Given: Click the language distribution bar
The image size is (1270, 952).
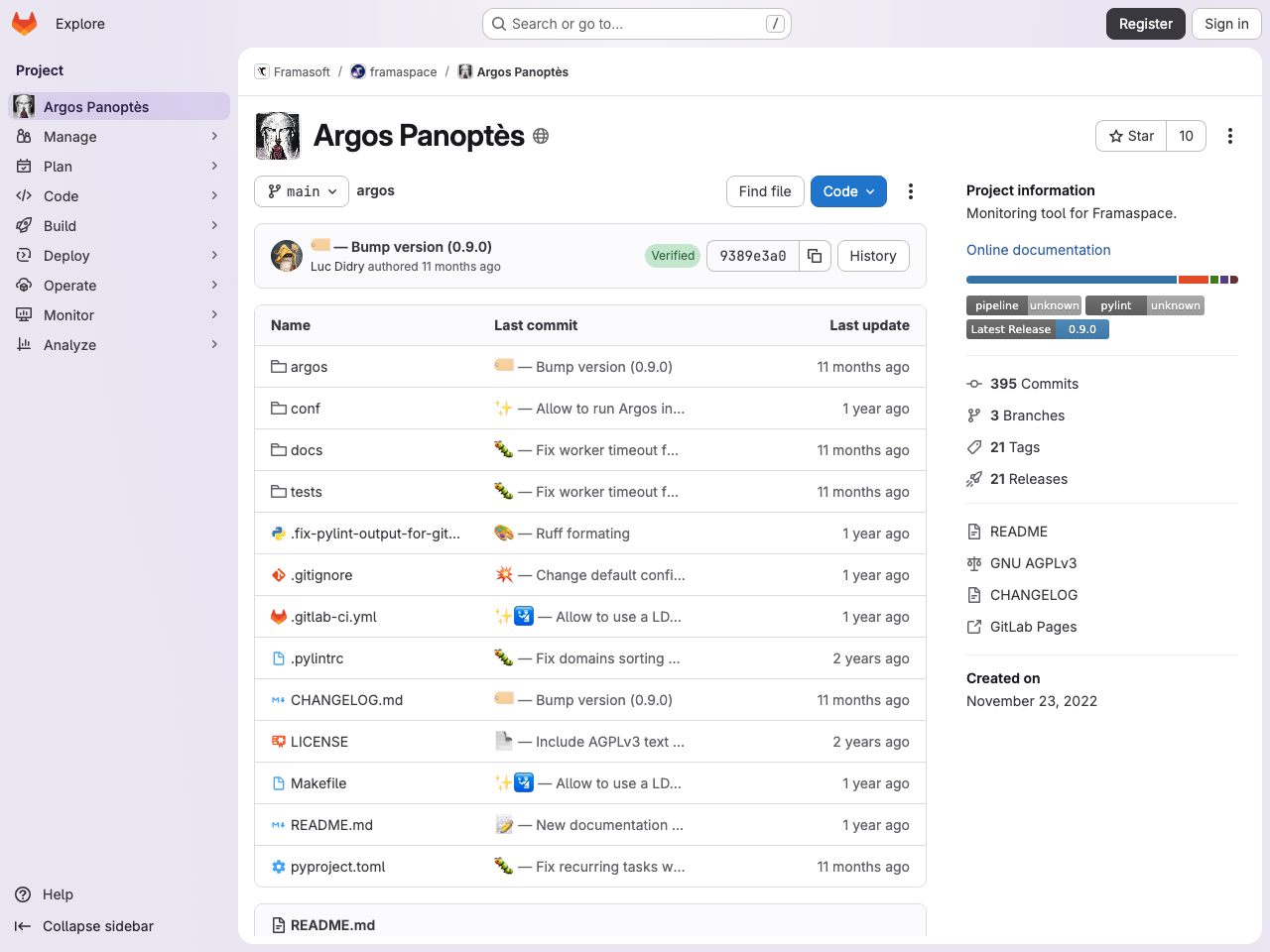Looking at the screenshot, I should click(1072, 279).
